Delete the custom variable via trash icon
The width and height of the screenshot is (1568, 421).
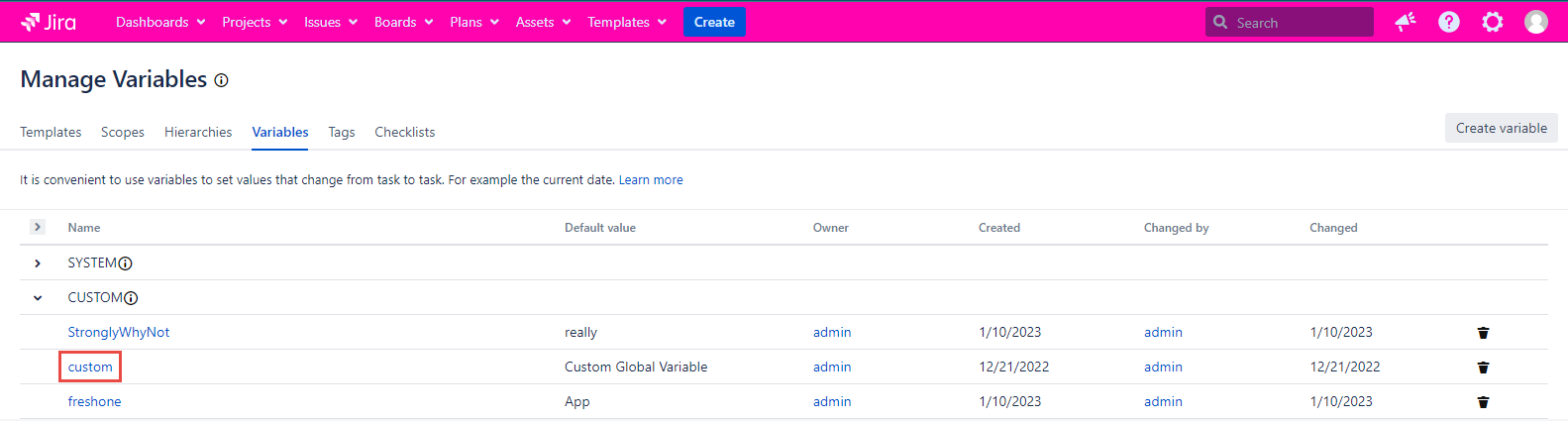1483,368
